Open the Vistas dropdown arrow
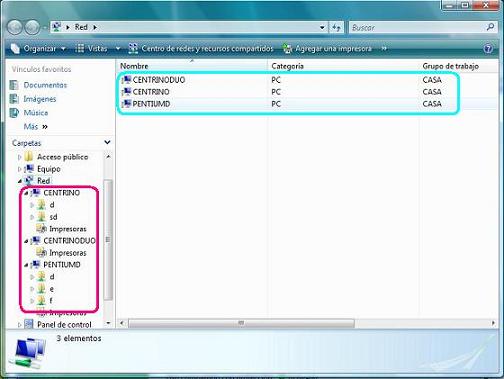This screenshot has width=504, height=379. 118,49
